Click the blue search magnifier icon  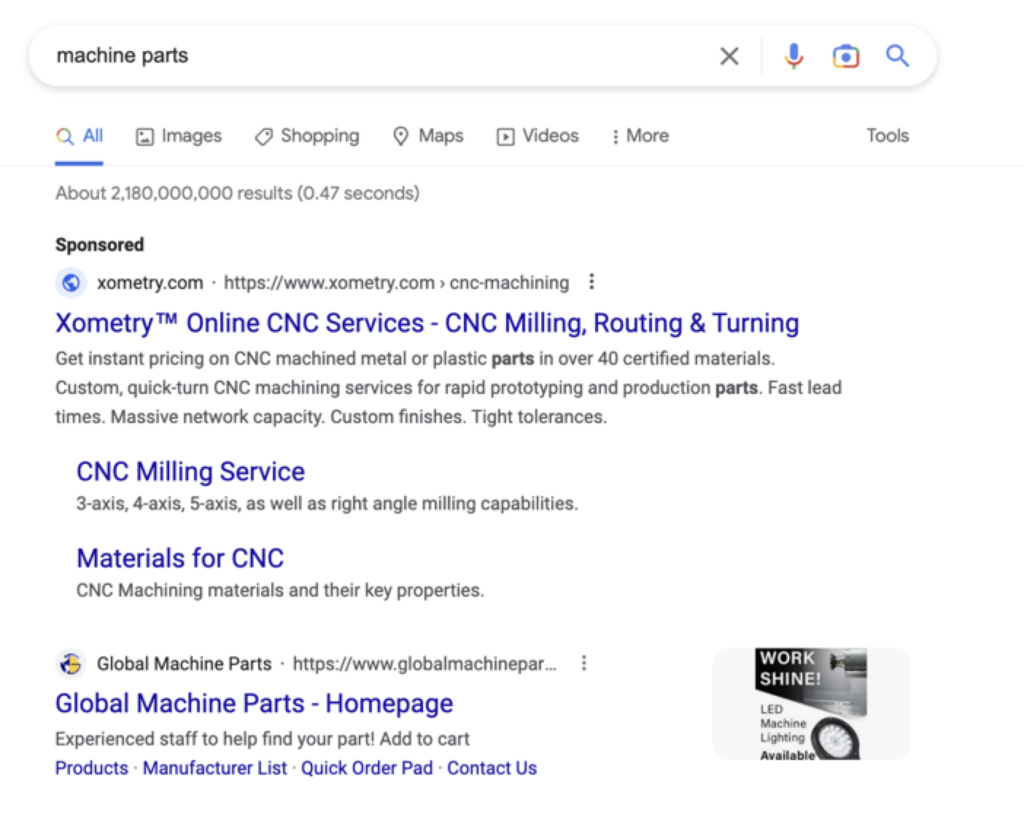pos(897,56)
